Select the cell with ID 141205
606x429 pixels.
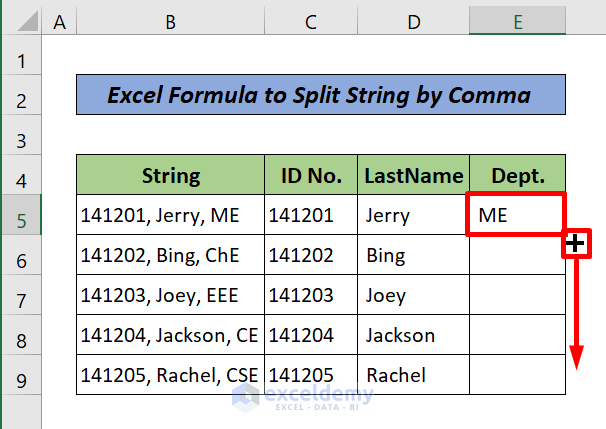pos(311,376)
